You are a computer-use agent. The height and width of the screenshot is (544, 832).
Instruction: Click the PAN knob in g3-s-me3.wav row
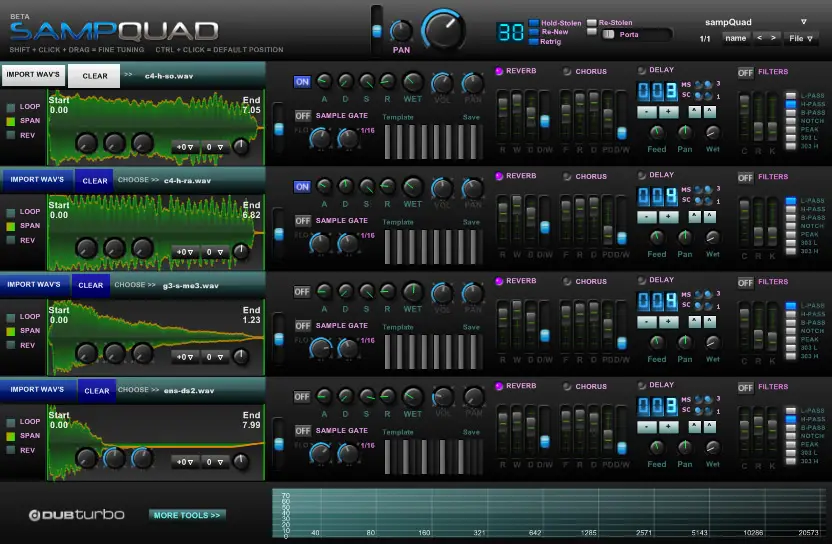tap(472, 292)
